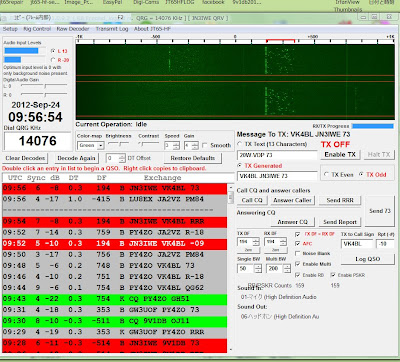Click the green waterfall spectrum display
The image size is (400, 362).
[235, 82]
